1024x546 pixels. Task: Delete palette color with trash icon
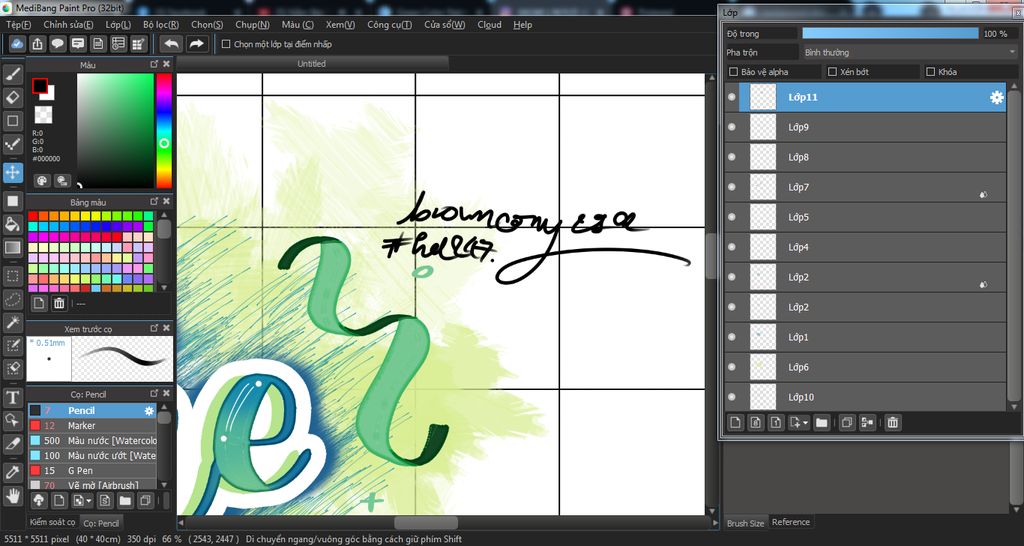(x=59, y=303)
